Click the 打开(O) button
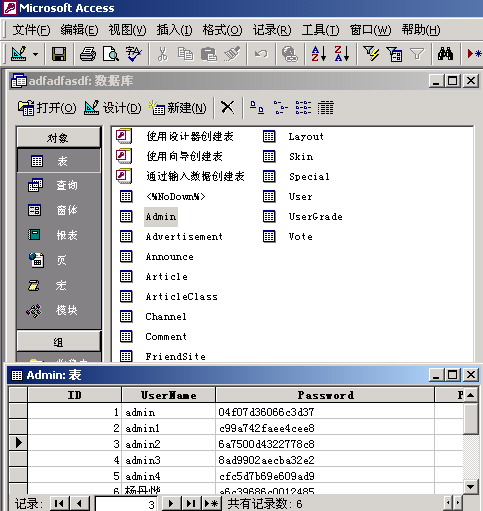The width and height of the screenshot is (483, 511). tap(47, 108)
